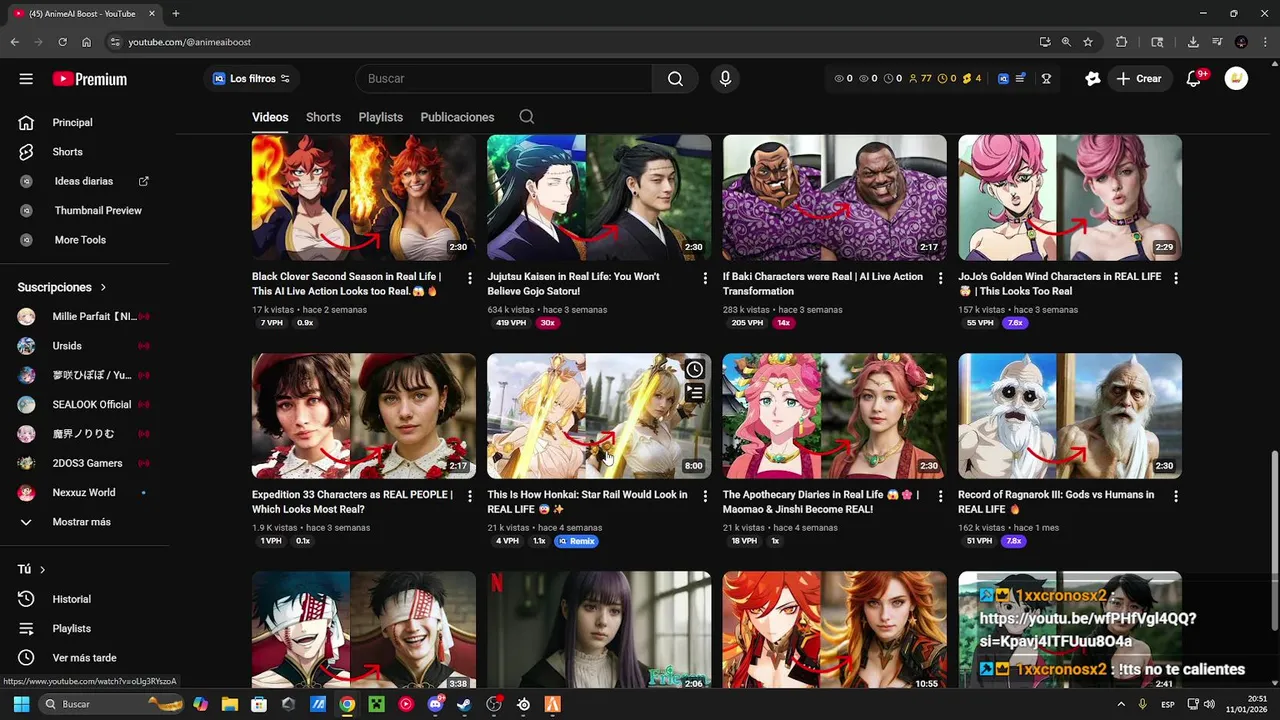Start voice search with microphone icon

725,79
